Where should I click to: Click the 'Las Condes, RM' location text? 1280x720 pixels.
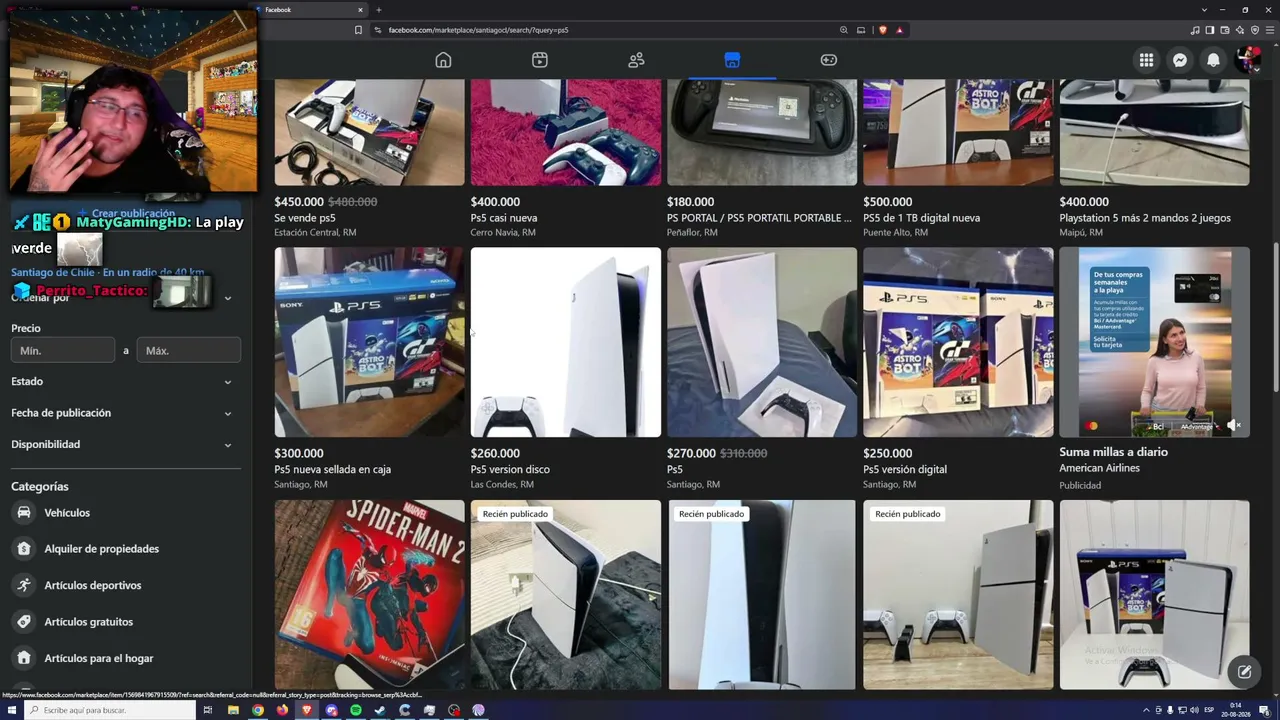(x=502, y=485)
